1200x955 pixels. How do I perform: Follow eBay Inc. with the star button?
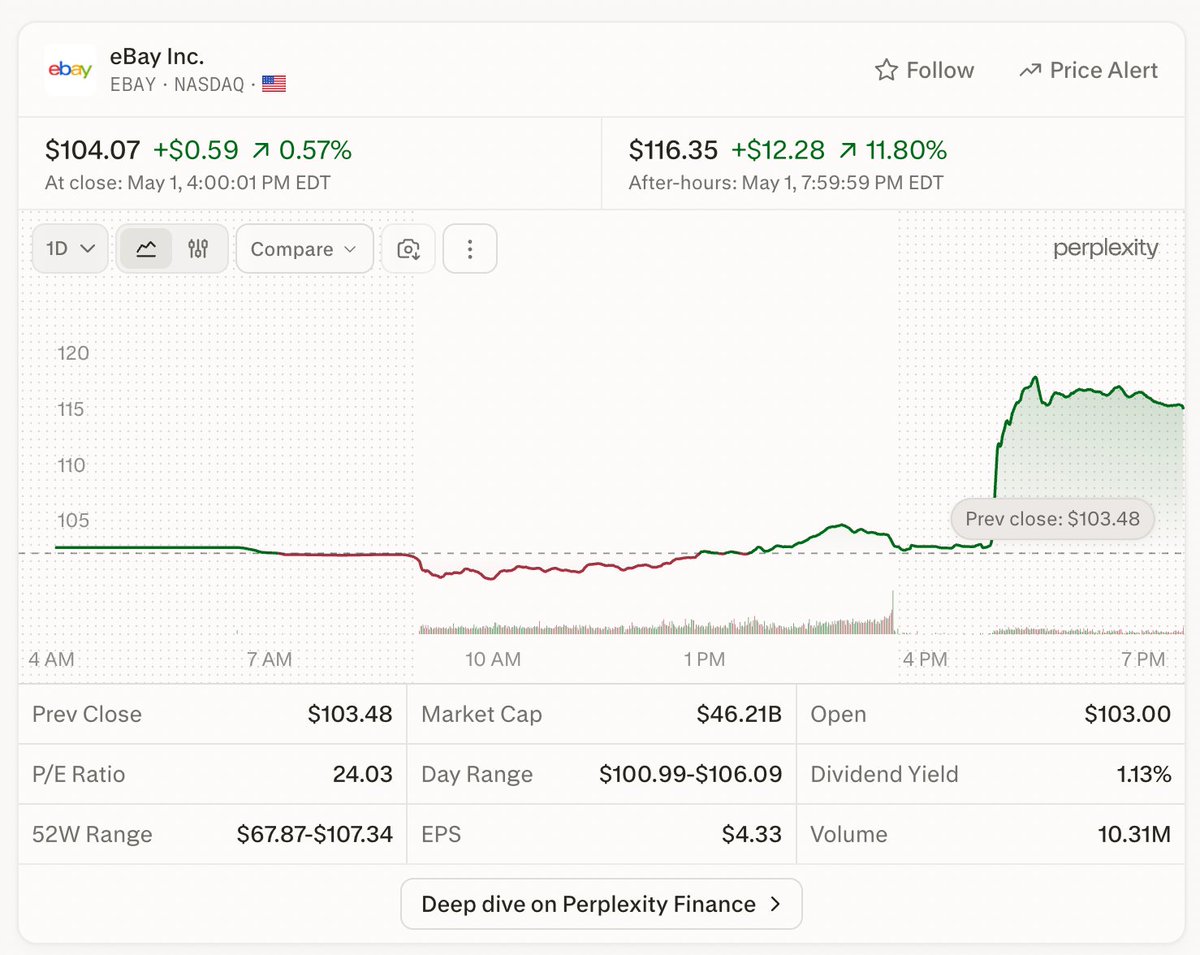coord(924,70)
